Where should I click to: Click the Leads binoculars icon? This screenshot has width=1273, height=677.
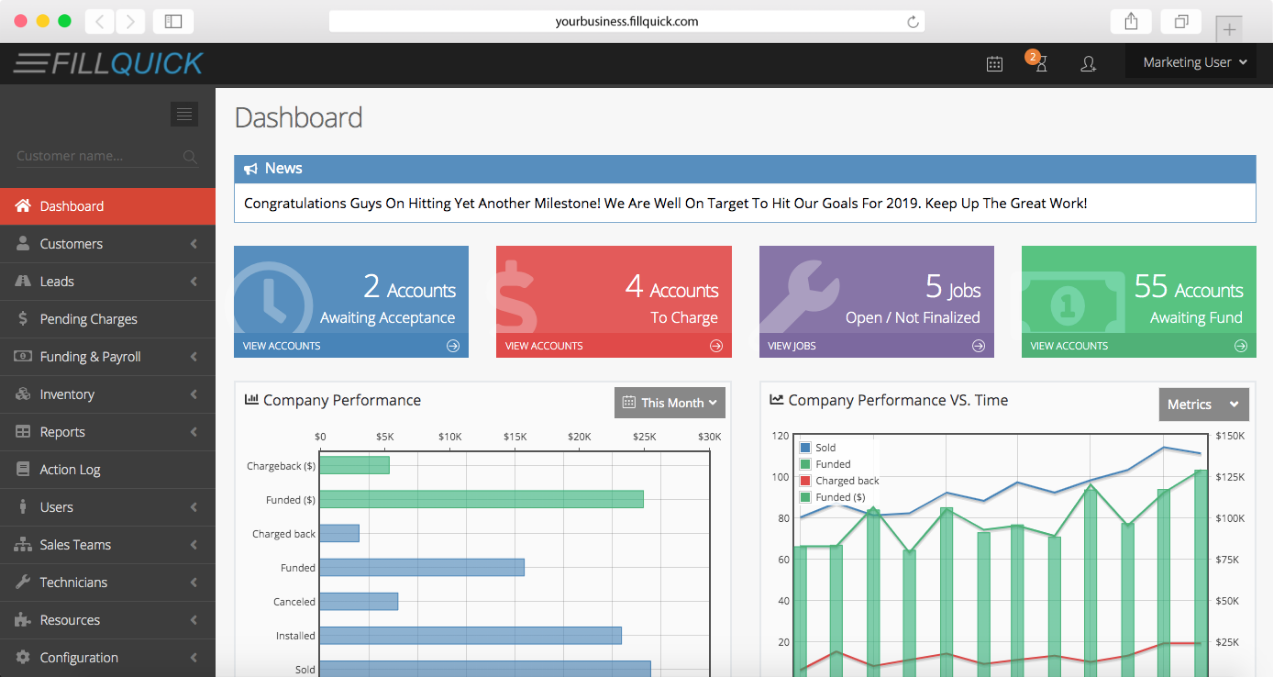tap(23, 281)
